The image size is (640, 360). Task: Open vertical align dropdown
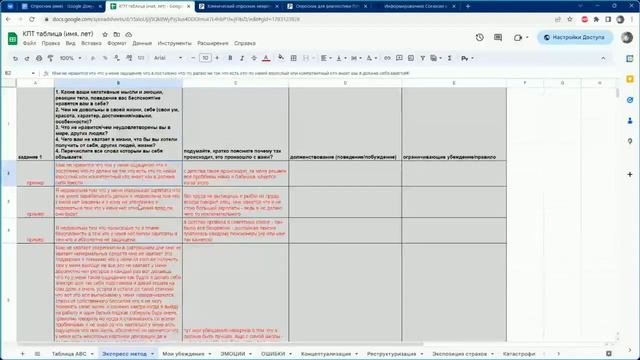tap(341, 58)
